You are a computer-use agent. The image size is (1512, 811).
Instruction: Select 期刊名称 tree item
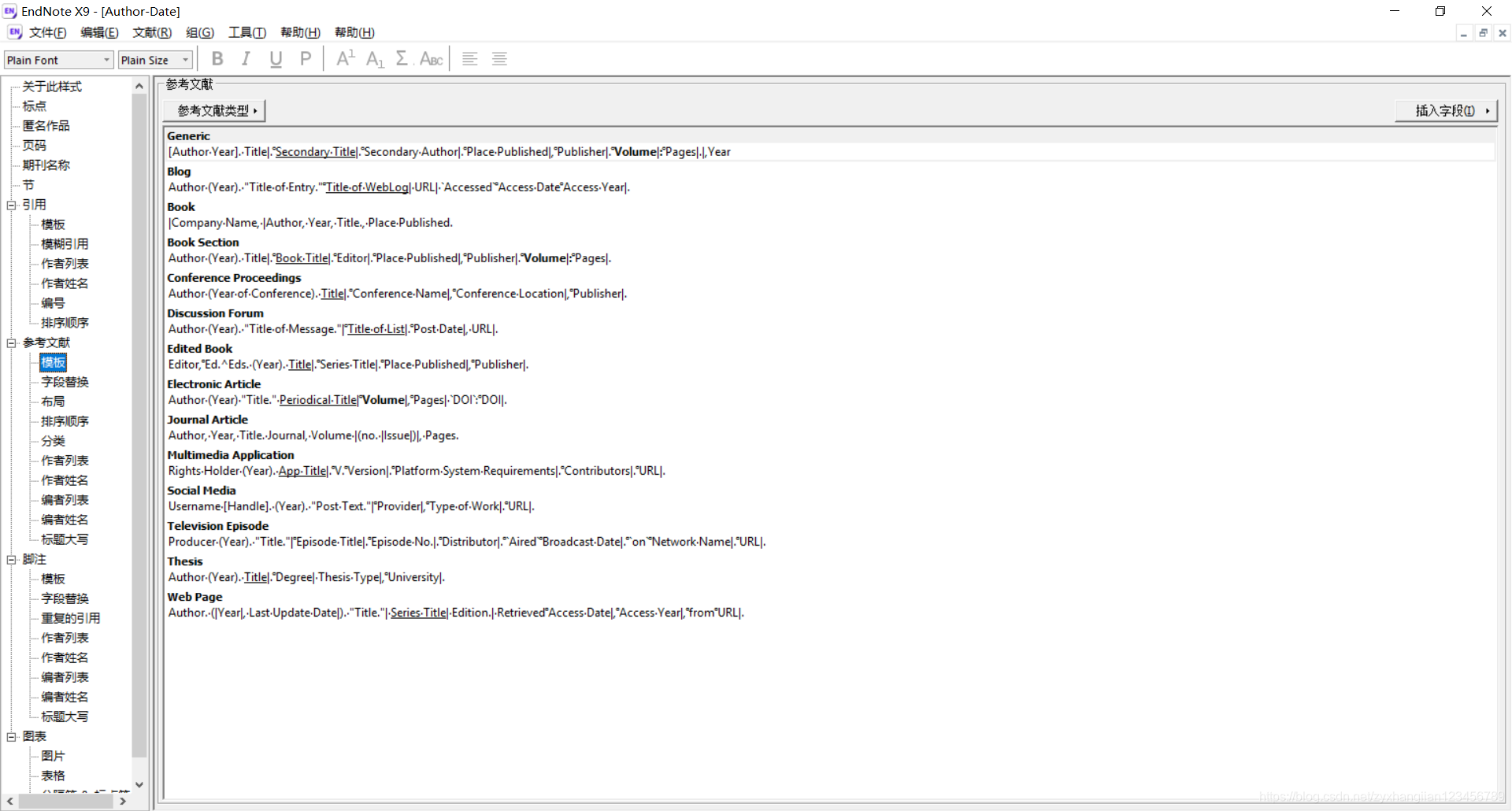pyautogui.click(x=46, y=165)
